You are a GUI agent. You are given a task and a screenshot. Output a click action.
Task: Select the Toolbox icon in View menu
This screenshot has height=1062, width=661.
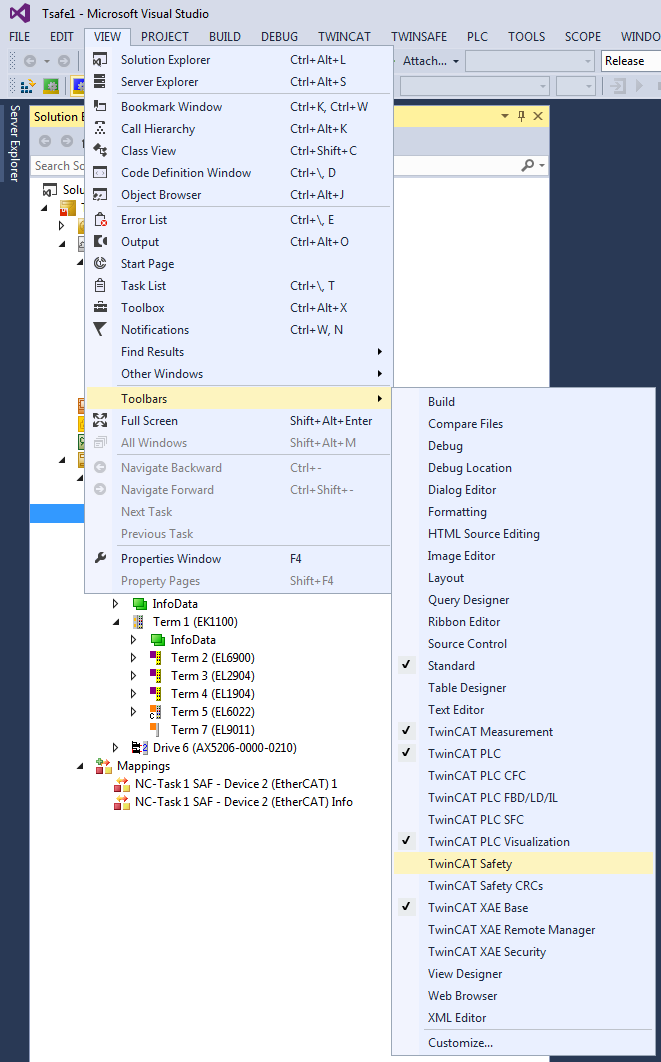pos(100,308)
